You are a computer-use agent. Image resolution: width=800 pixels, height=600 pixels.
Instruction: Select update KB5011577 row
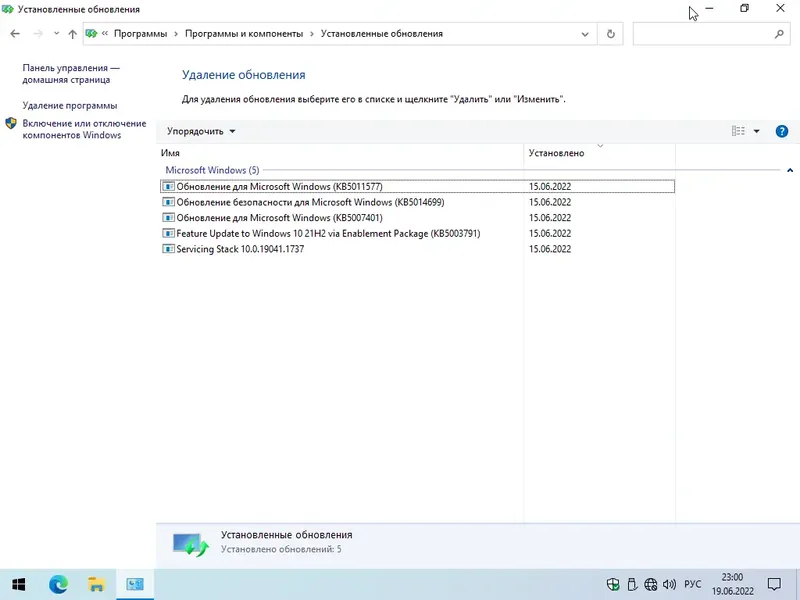417,187
